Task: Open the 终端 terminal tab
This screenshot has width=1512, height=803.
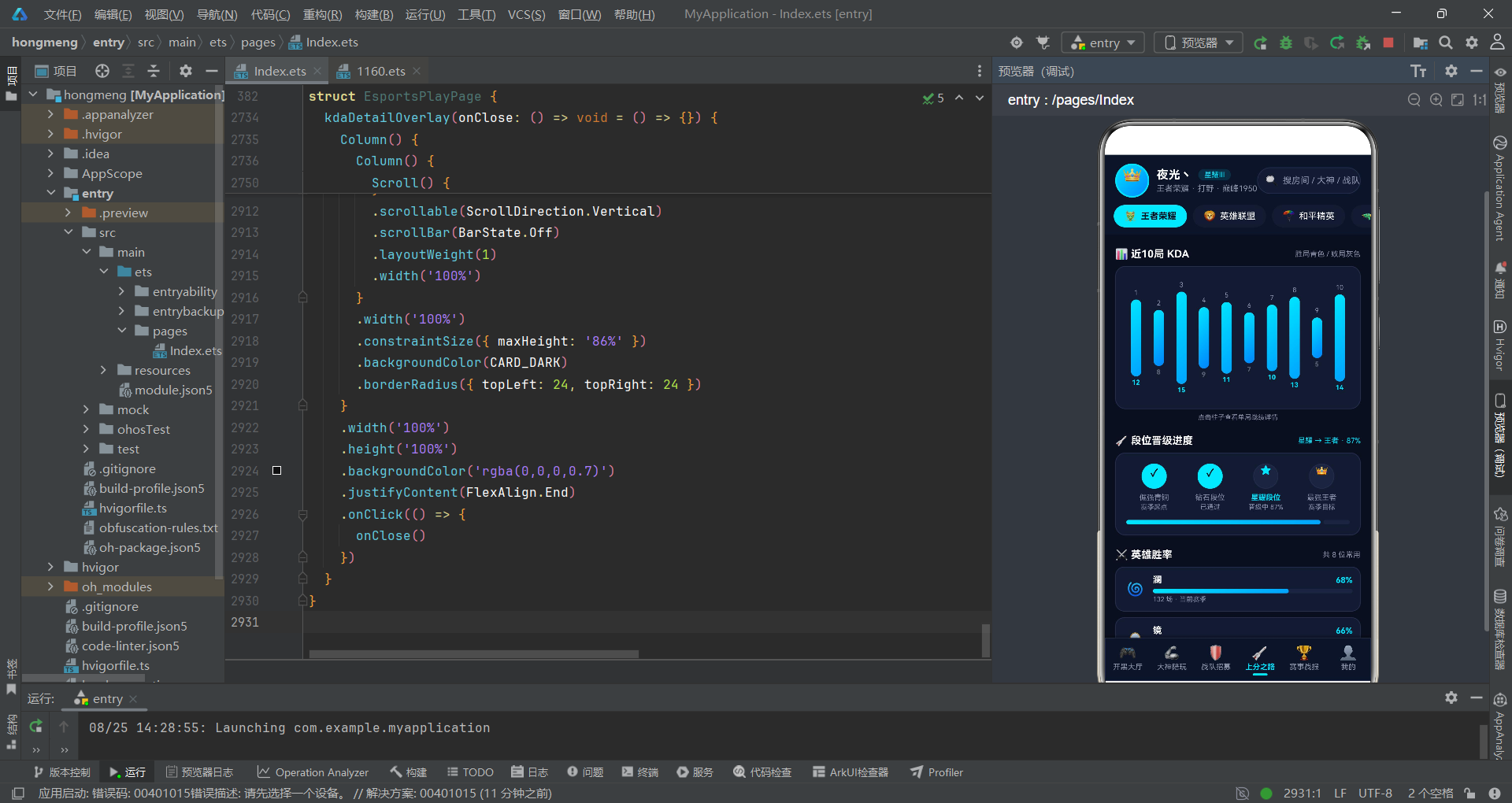Action: tap(640, 772)
